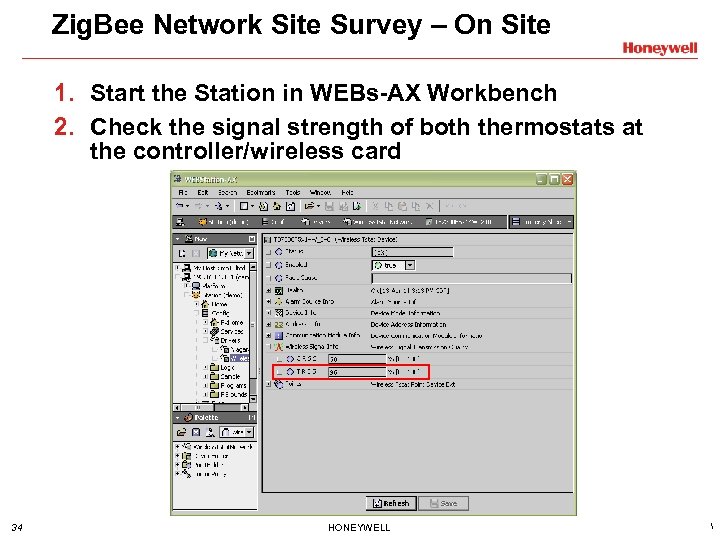720x540 pixels.
Task: Expand the Programs folder in Nav tree
Action: [x=205, y=385]
